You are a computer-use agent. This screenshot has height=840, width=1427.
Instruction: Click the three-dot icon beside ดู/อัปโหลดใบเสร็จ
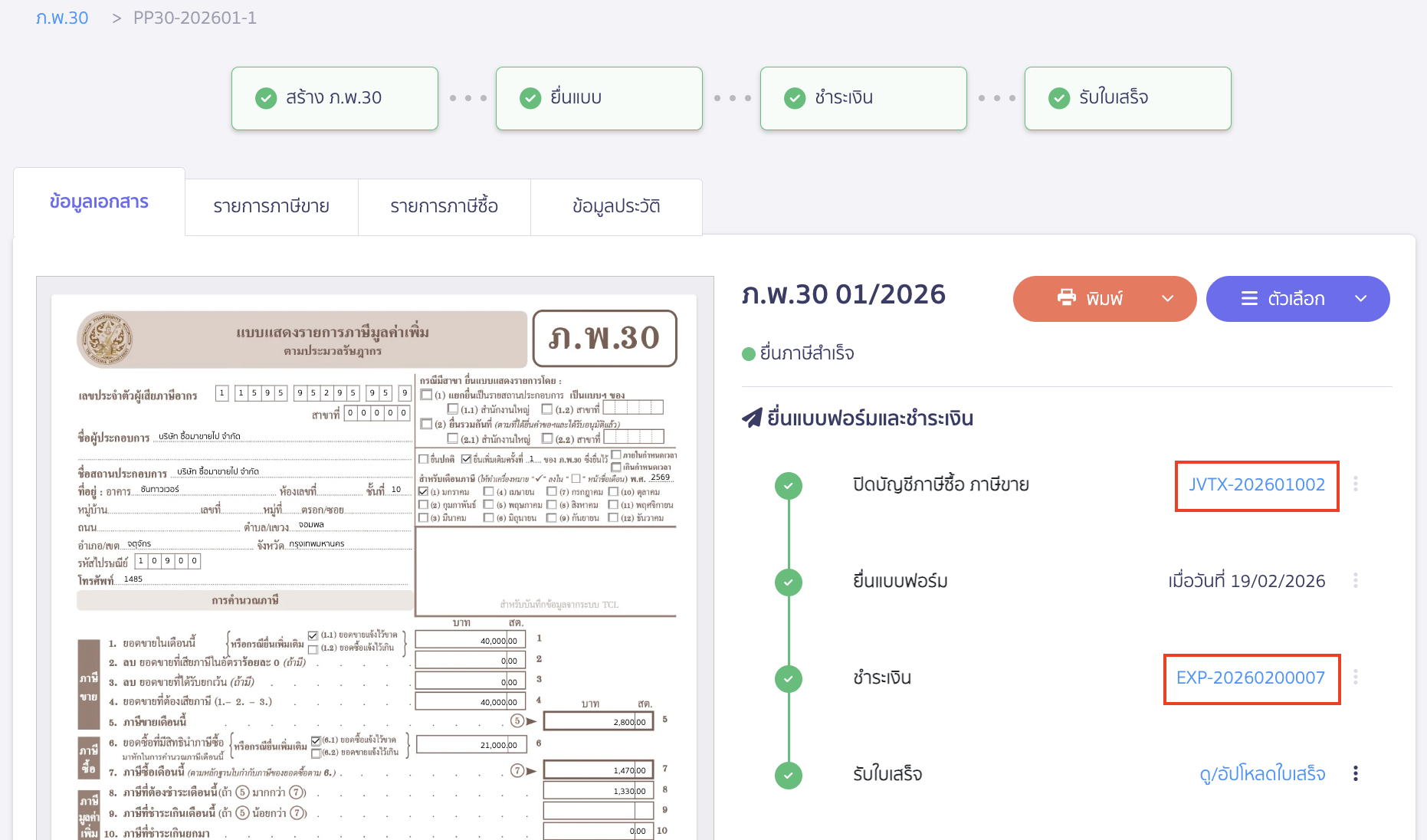[x=1356, y=774]
